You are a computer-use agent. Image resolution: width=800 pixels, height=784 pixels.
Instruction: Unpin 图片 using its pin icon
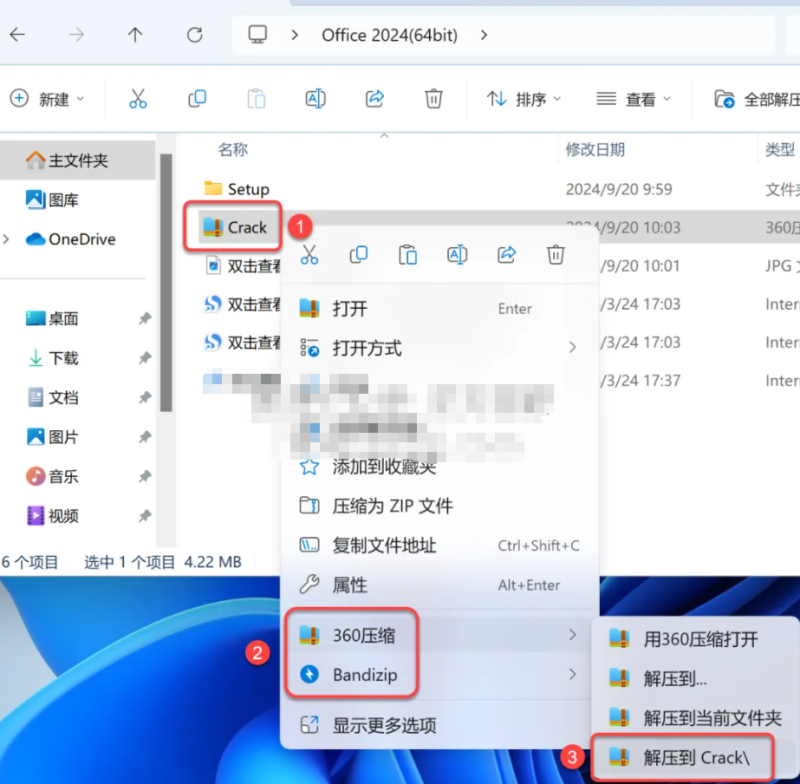145,437
